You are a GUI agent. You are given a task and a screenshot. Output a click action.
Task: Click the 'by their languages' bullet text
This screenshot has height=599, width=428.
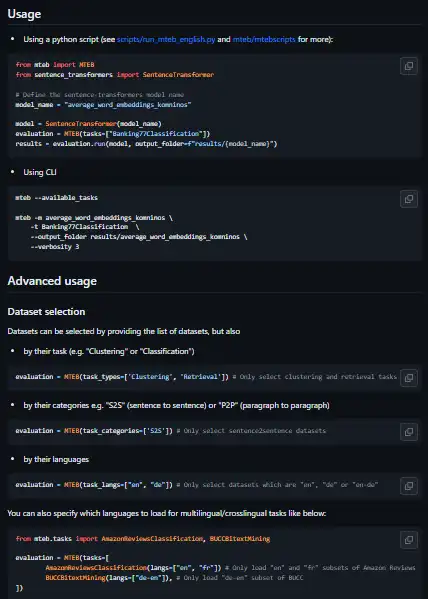56,459
